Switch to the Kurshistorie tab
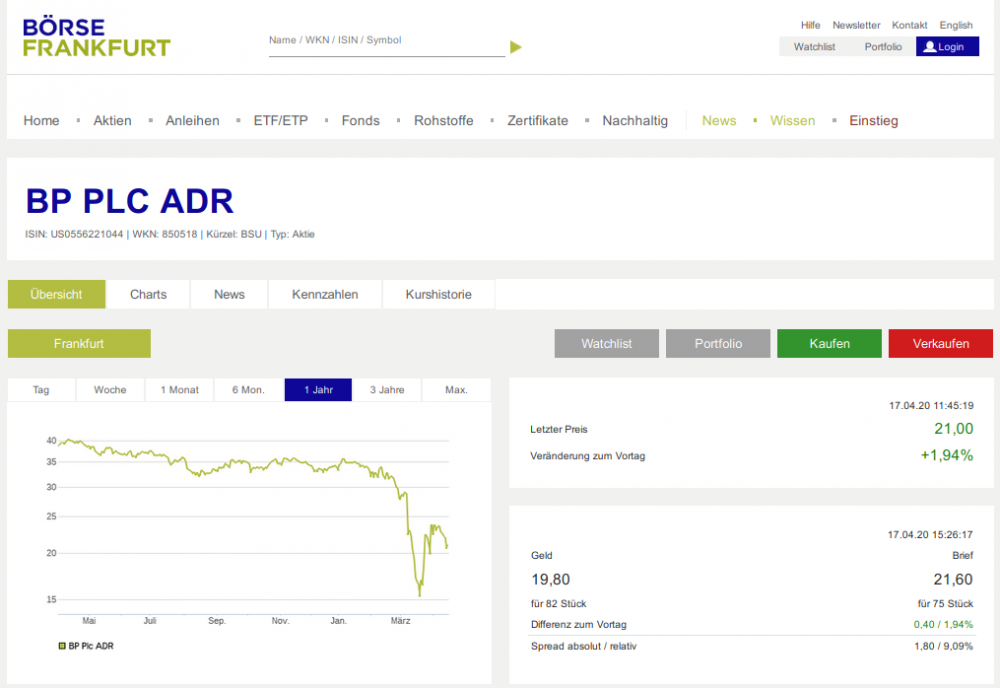Viewport: 1000px width, 688px height. [x=438, y=295]
